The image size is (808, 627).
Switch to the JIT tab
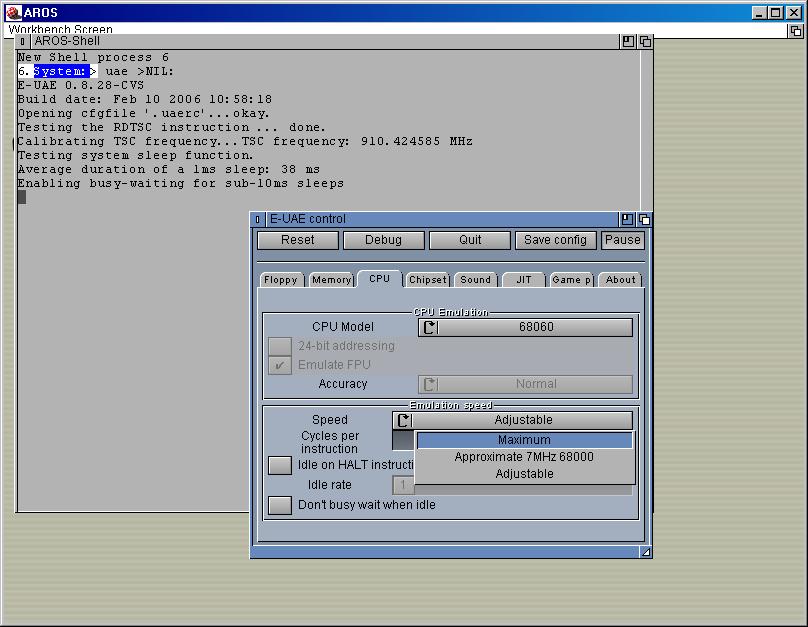(524, 280)
